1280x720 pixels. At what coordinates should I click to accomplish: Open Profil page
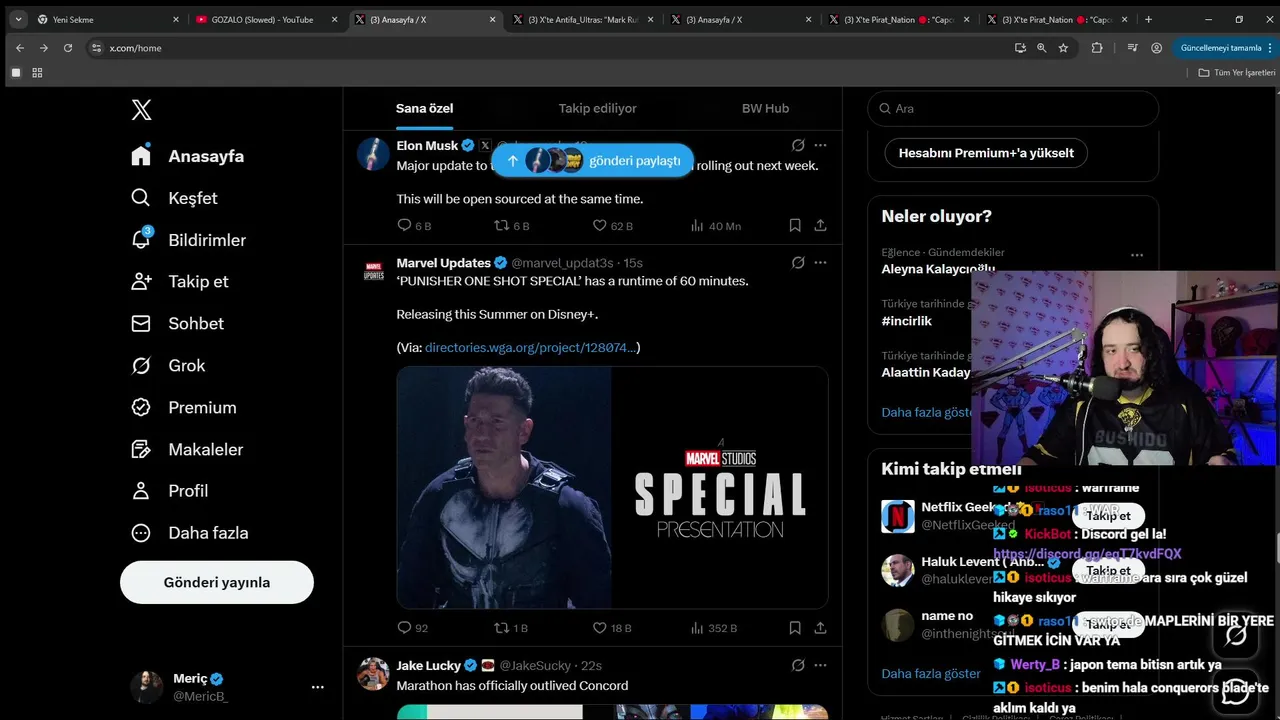169,490
